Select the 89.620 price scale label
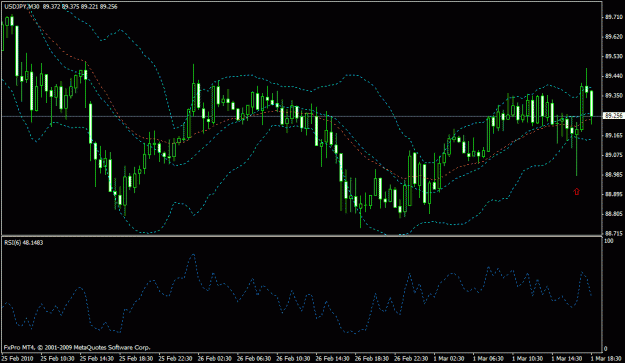The height and width of the screenshot is (363, 625). click(613, 37)
